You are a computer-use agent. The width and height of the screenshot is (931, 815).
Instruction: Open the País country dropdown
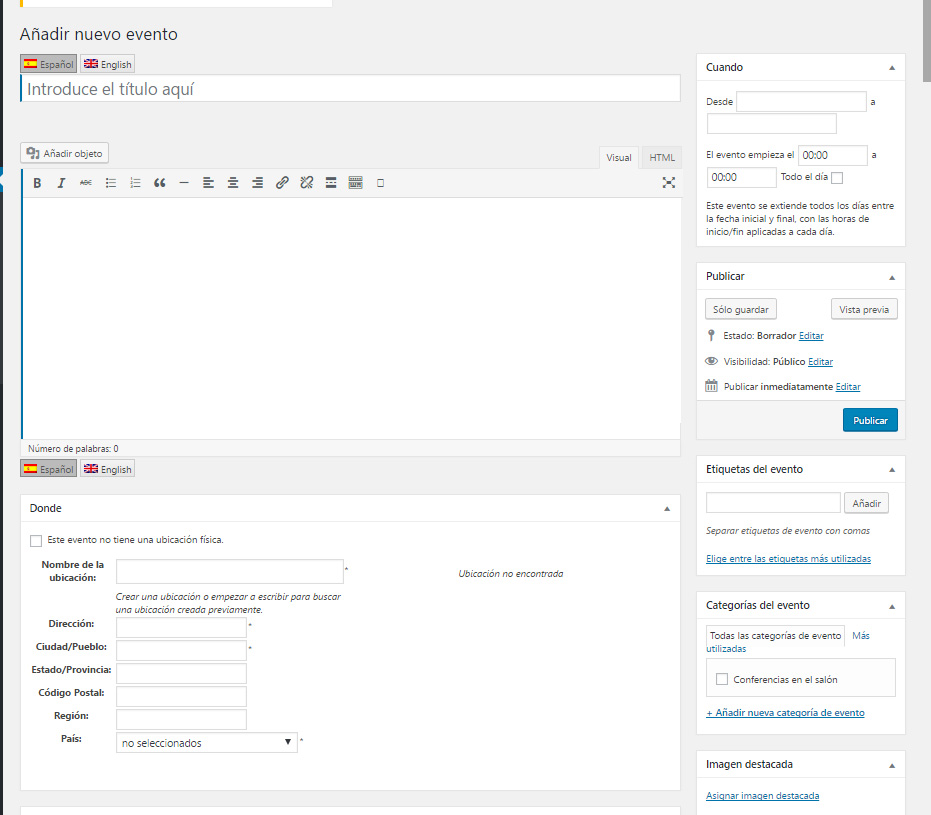tap(207, 743)
